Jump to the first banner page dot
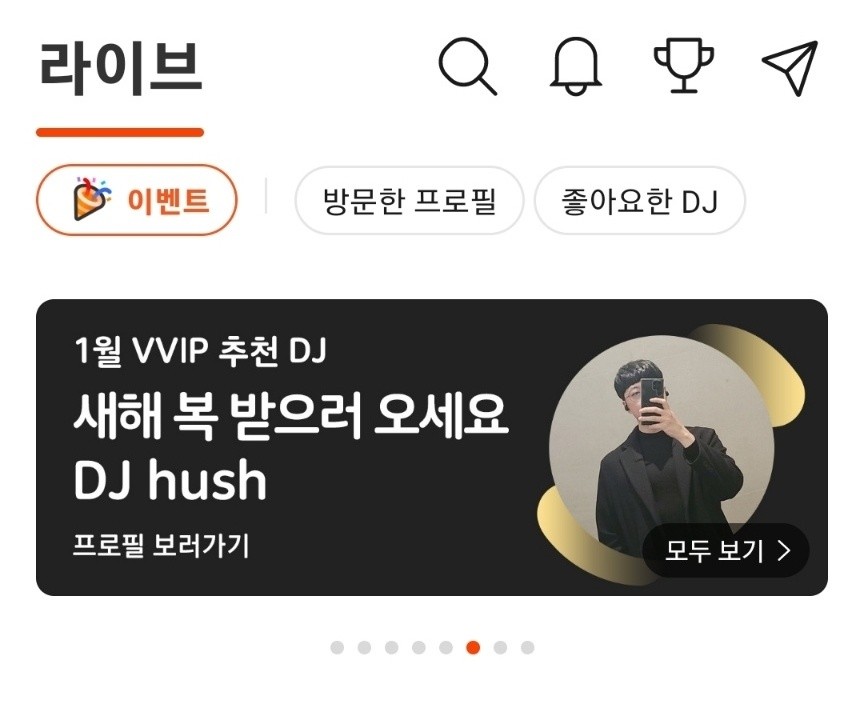The height and width of the screenshot is (705, 864). pyautogui.click(x=337, y=647)
